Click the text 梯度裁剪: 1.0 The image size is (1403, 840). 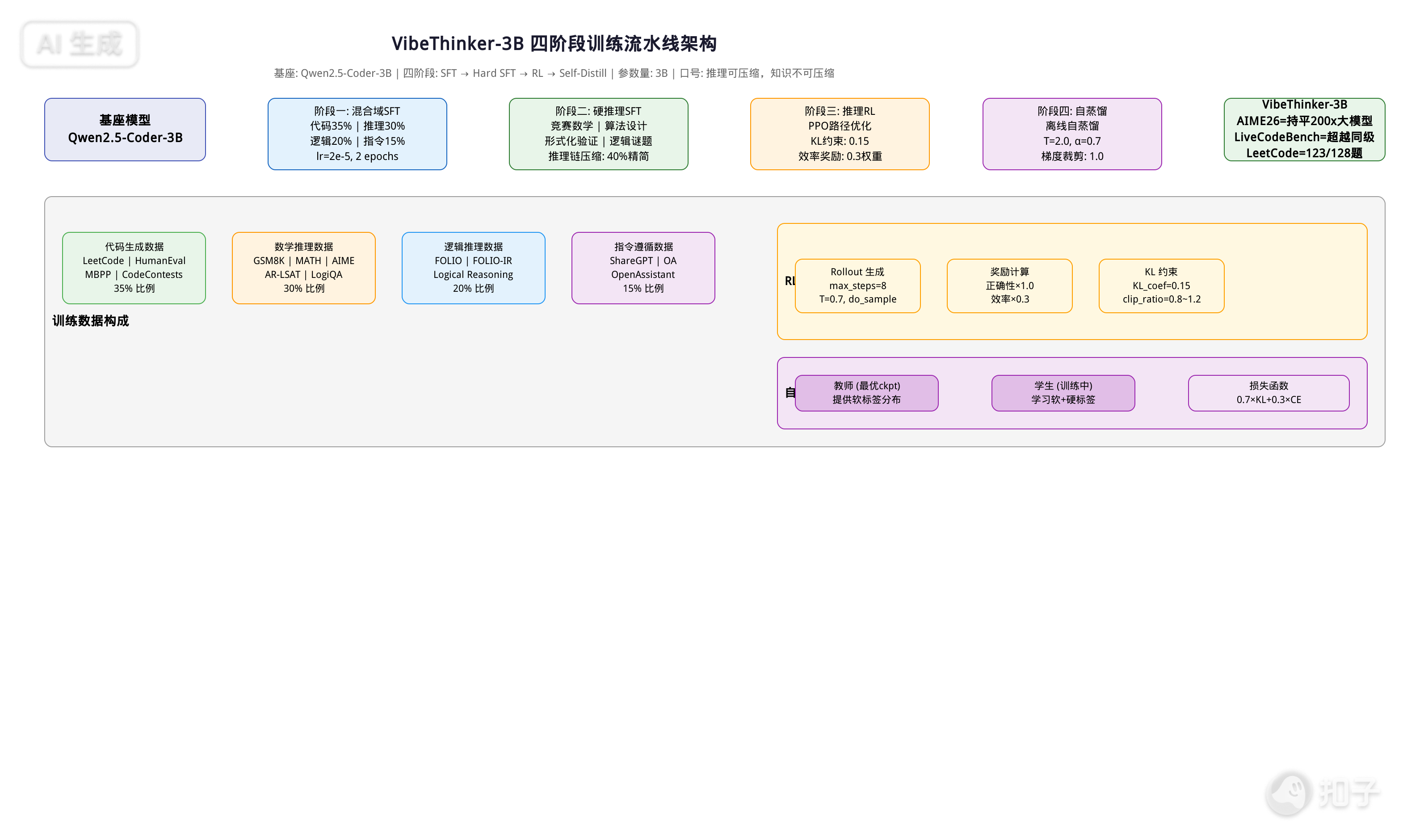click(1072, 156)
